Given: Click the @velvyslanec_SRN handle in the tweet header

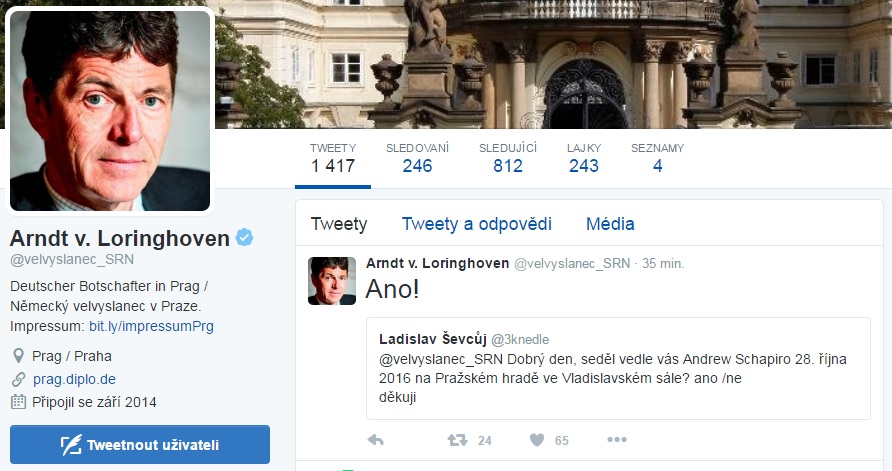Looking at the screenshot, I should tap(572, 263).
